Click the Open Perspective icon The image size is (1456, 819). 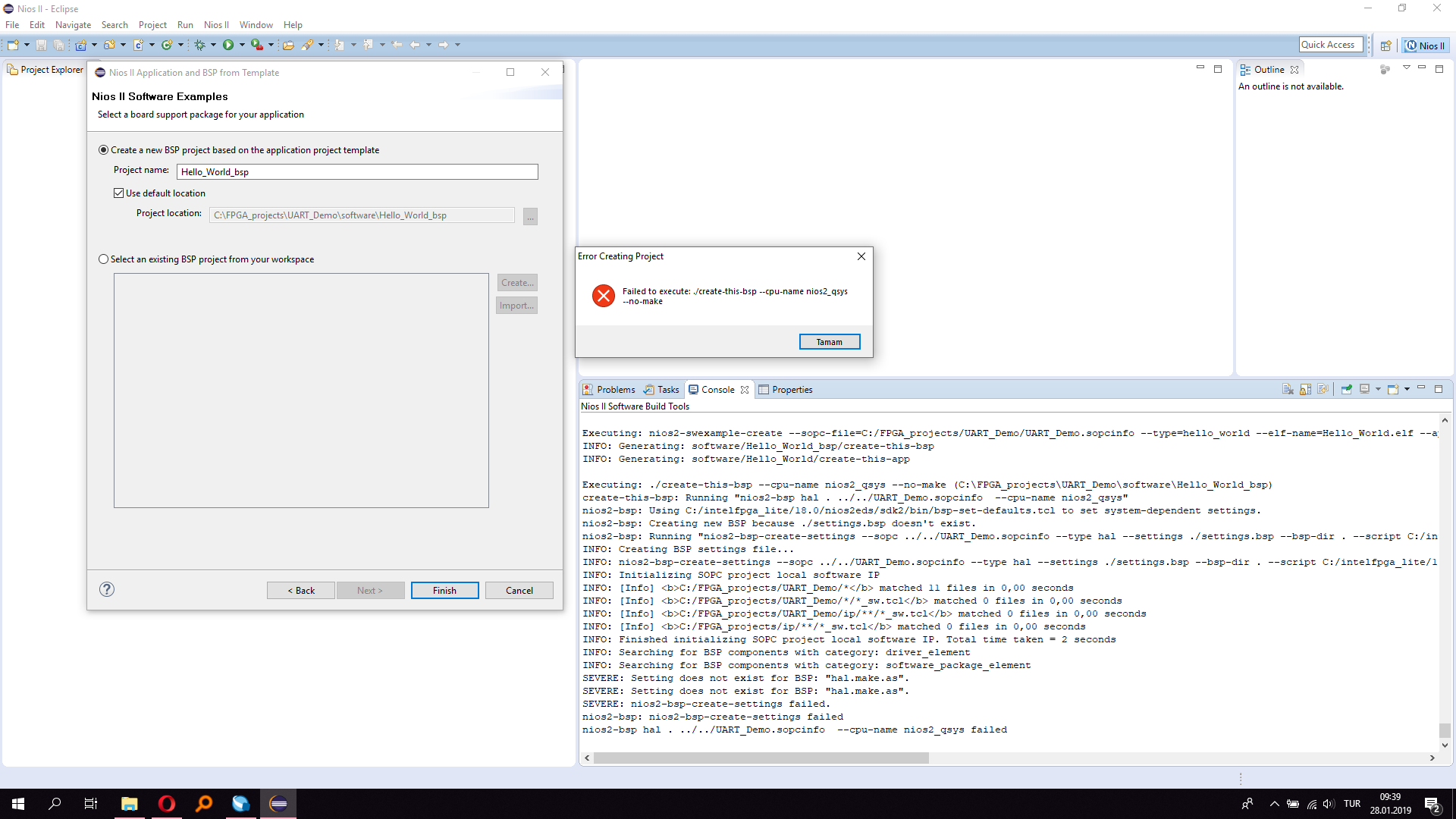tap(1385, 45)
